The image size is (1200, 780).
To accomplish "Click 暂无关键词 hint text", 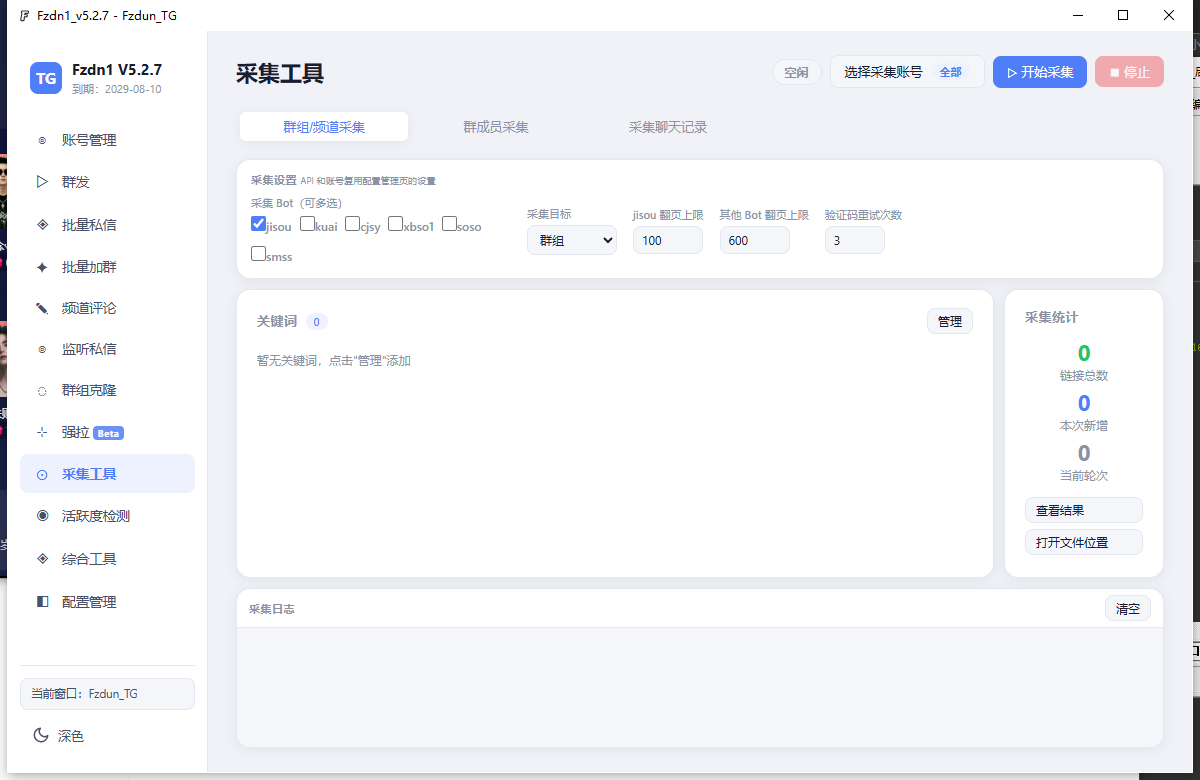I will tap(334, 360).
